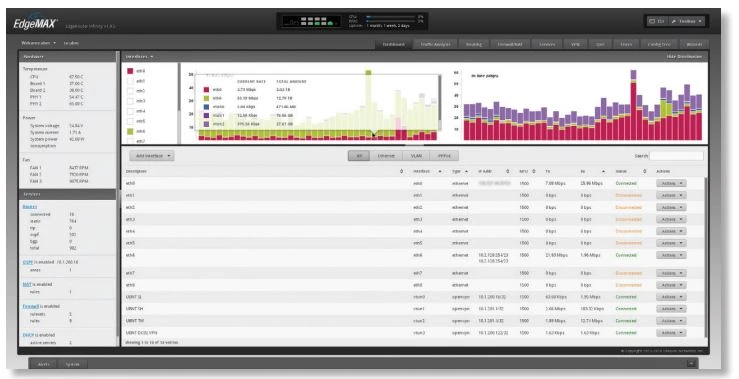Switch to the Dashboard tab
Viewport: 739px width, 379px height.
tap(394, 44)
